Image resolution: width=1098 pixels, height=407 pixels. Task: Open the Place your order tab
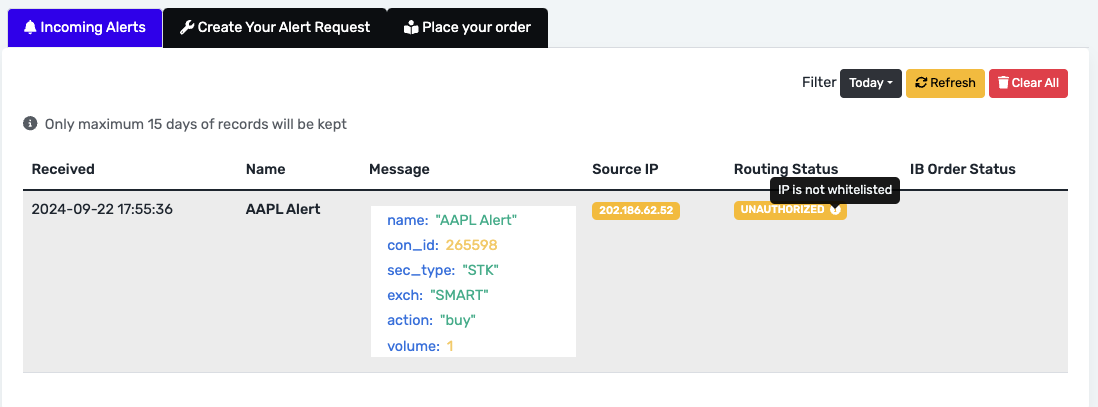(x=468, y=28)
